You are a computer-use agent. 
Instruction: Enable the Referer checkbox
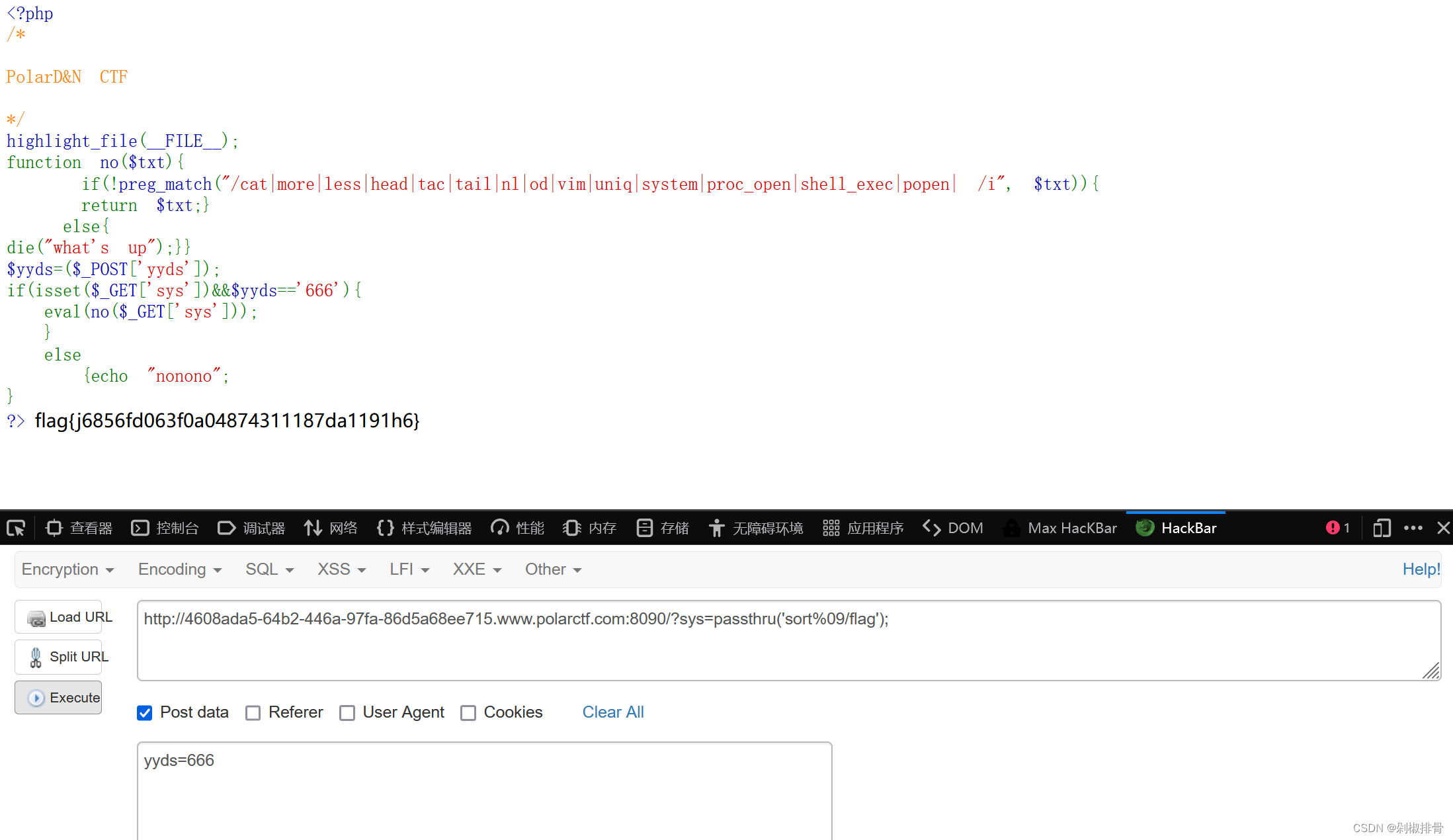coord(253,713)
